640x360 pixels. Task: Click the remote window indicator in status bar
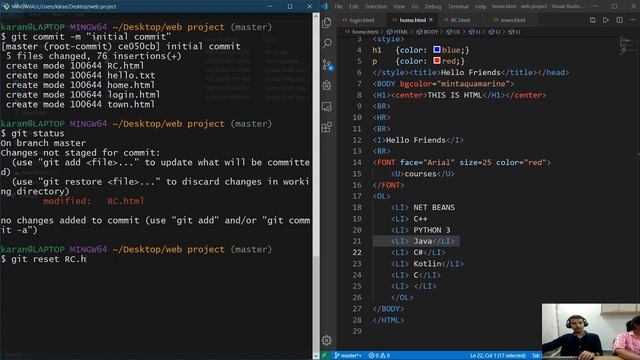(325, 356)
